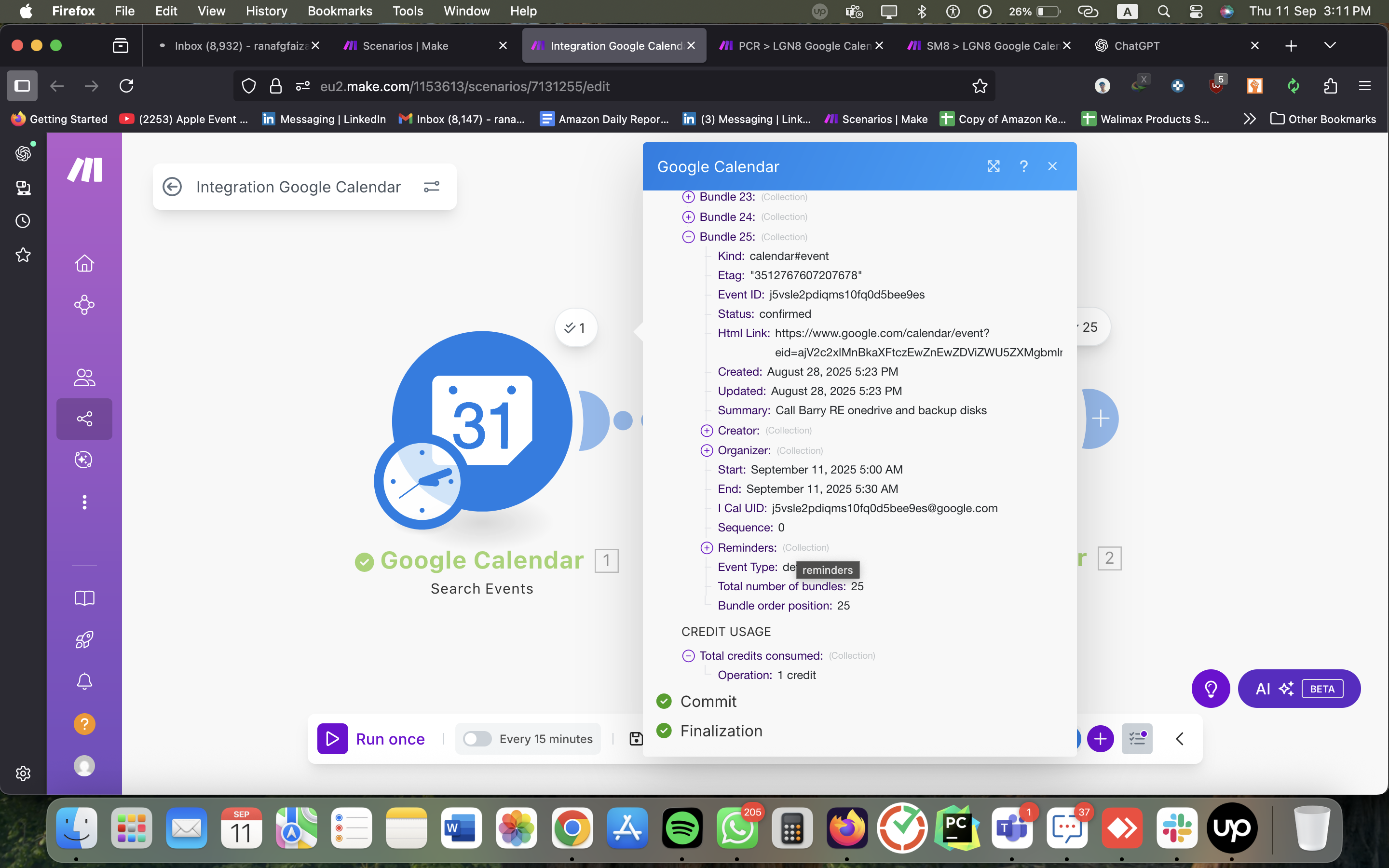Viewport: 1389px width, 868px height.
Task: Select the Scenarios icon in the sidebar
Action: pos(84,305)
